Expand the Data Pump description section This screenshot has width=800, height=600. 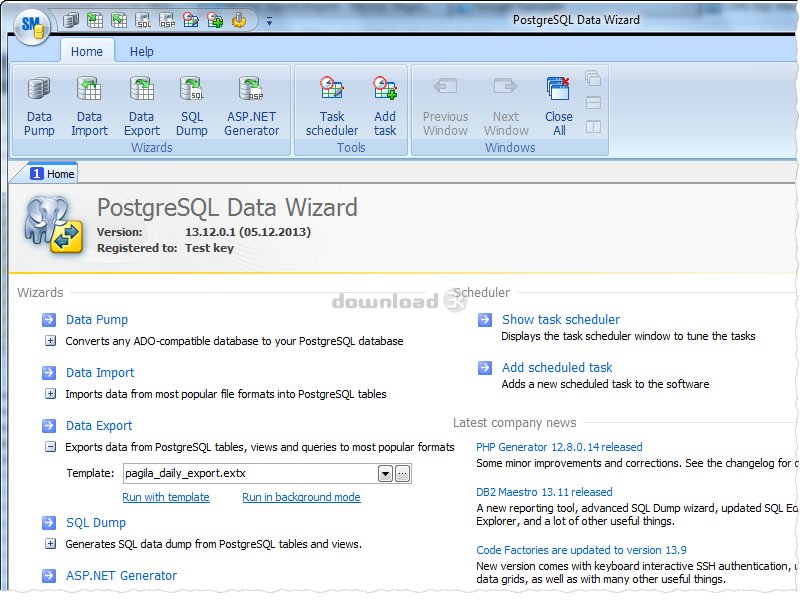click(x=50, y=341)
